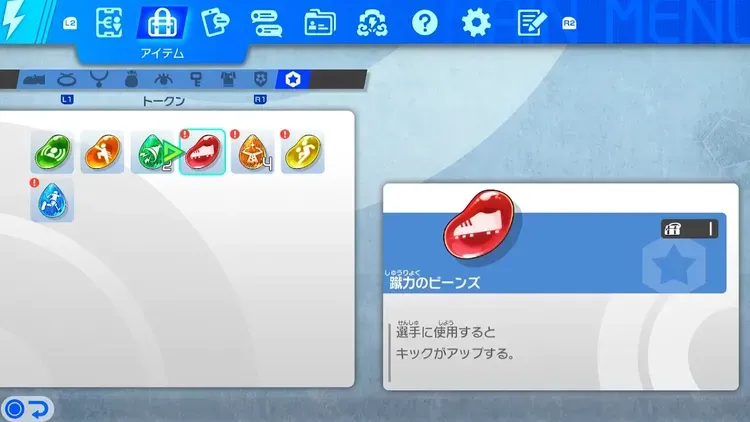750x422 pixels.
Task: Switch to the key category tab
Action: (x=196, y=79)
